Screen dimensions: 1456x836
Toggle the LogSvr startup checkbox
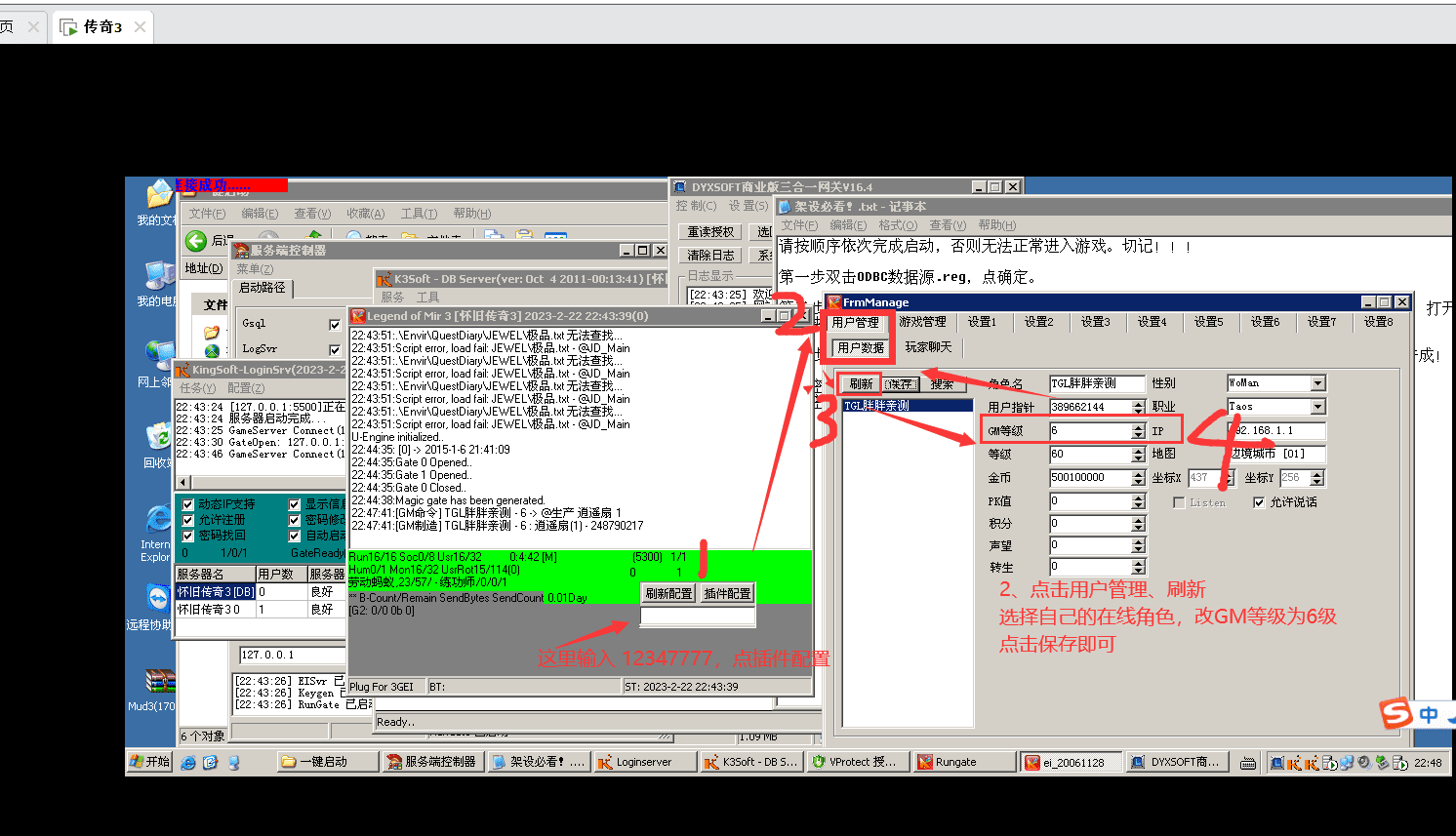[335, 349]
